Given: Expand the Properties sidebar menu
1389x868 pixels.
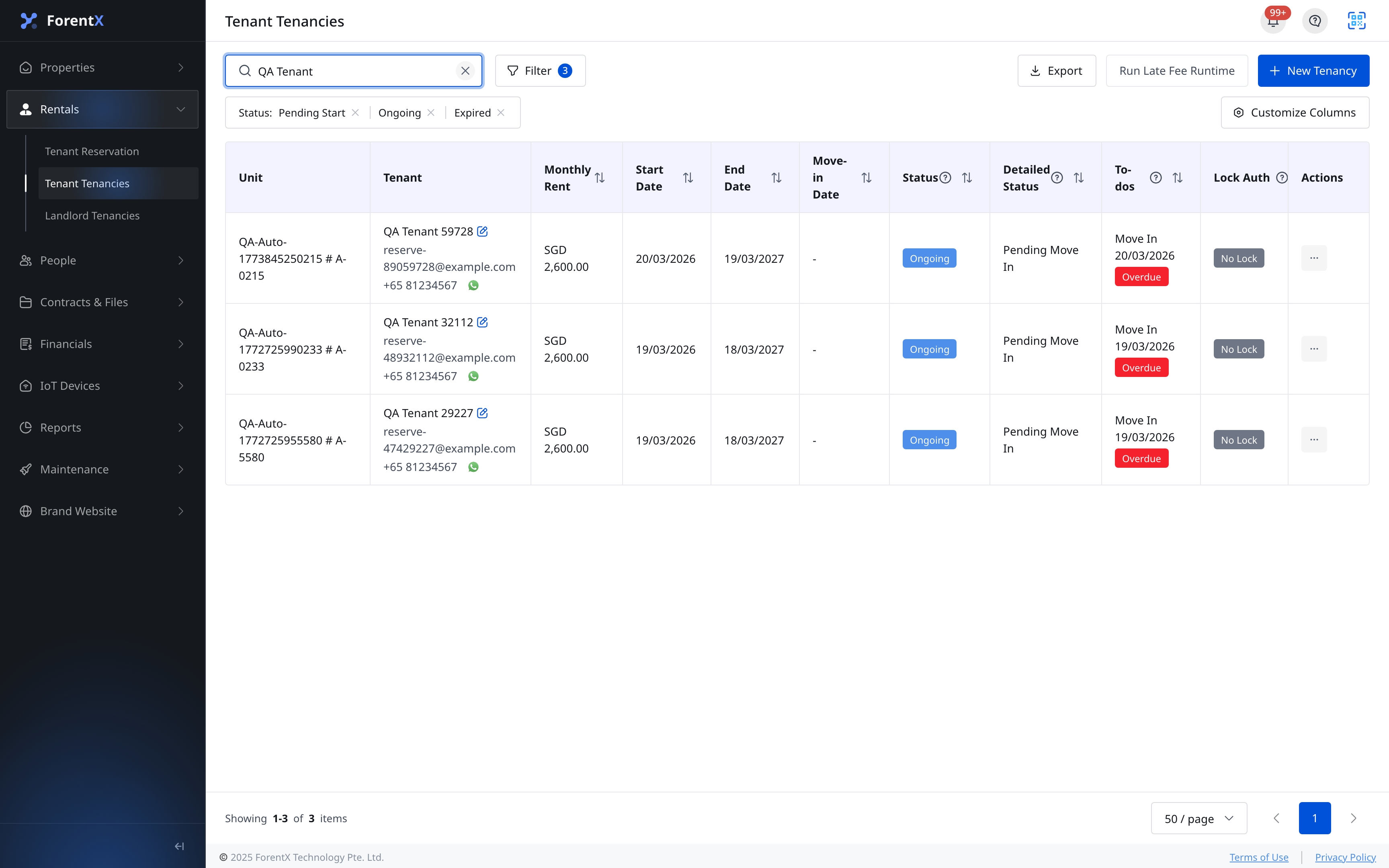Looking at the screenshot, I should (x=103, y=68).
